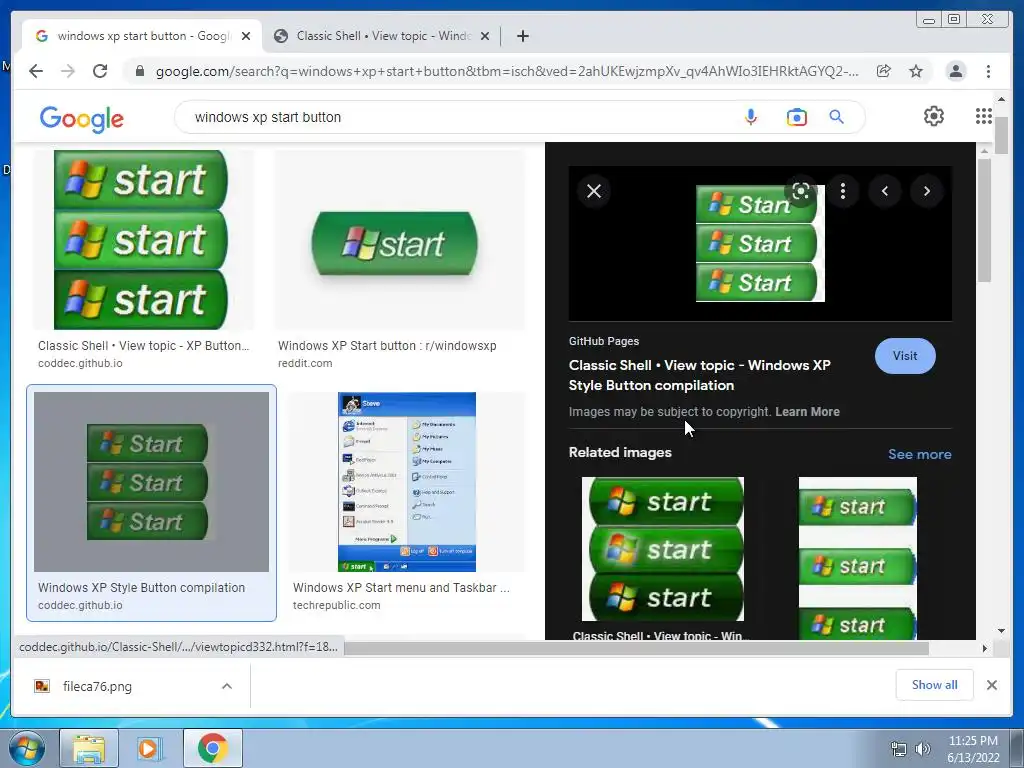Open Classic Shell XP Style Button compilation title
The image size is (1024, 768).
tap(699, 376)
